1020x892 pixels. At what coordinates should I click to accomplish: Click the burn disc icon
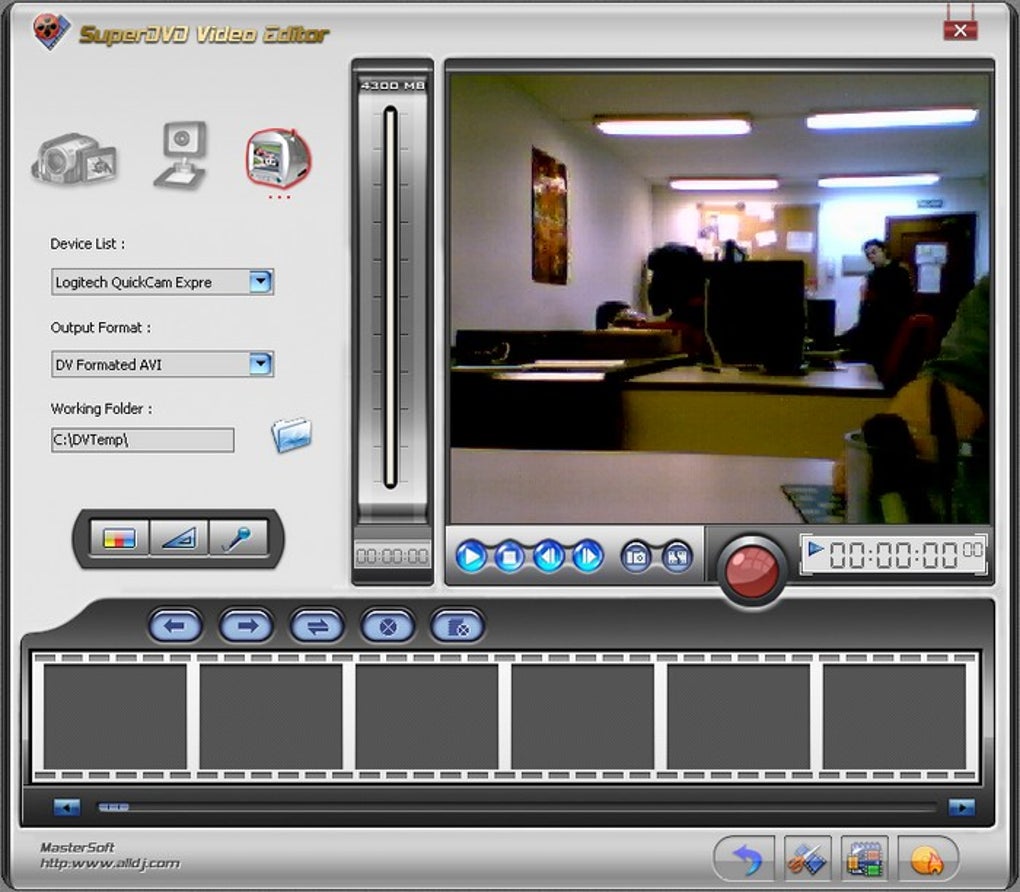(926, 859)
